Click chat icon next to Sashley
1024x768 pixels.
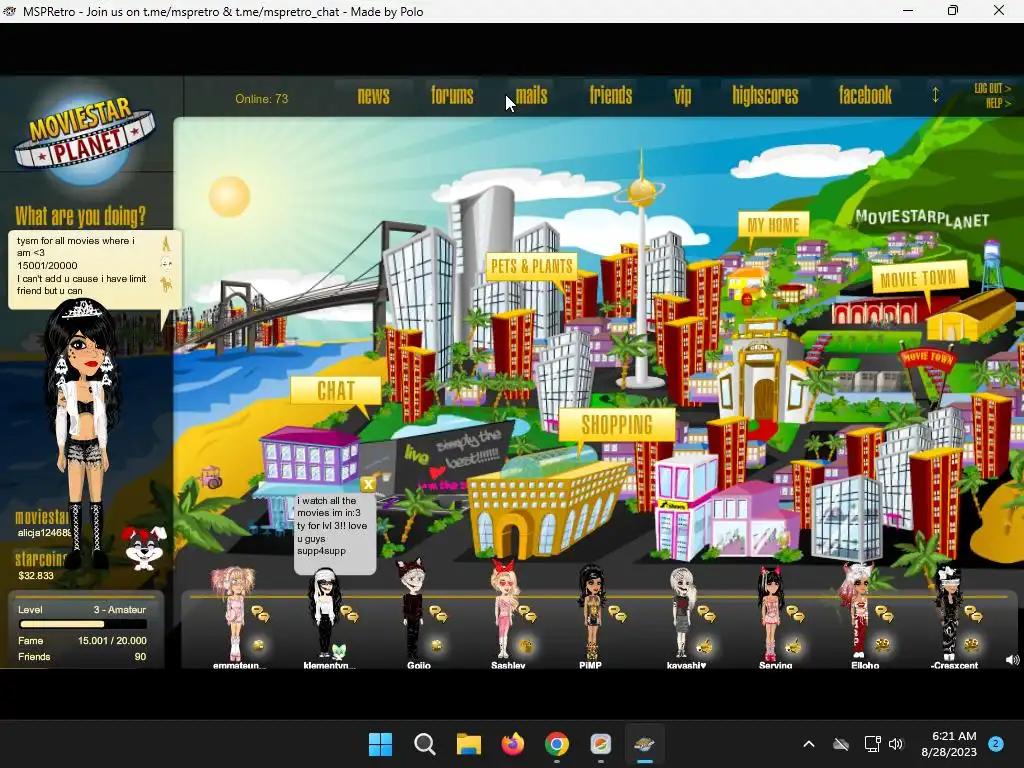click(528, 613)
